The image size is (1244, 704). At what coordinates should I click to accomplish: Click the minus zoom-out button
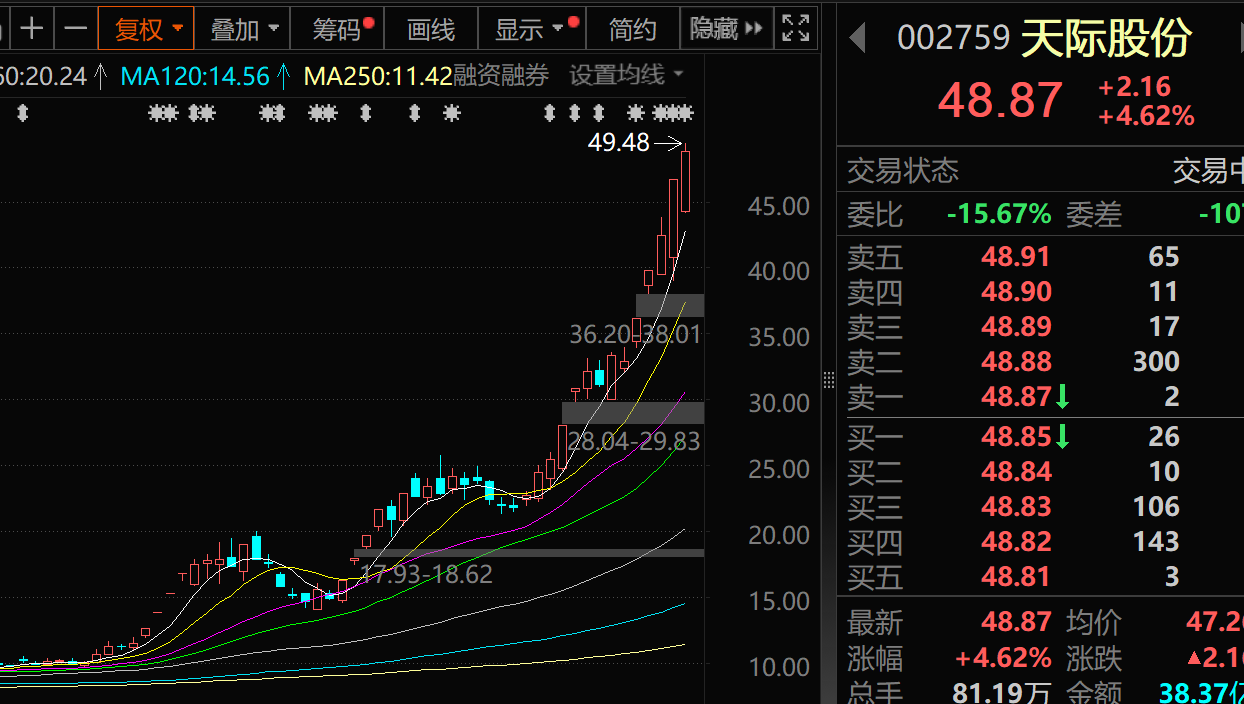pos(75,28)
